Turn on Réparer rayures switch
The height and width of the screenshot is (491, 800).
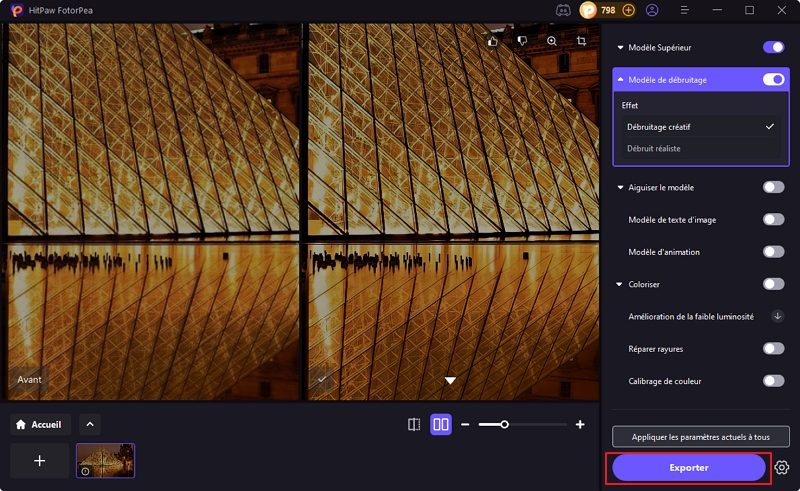773,348
